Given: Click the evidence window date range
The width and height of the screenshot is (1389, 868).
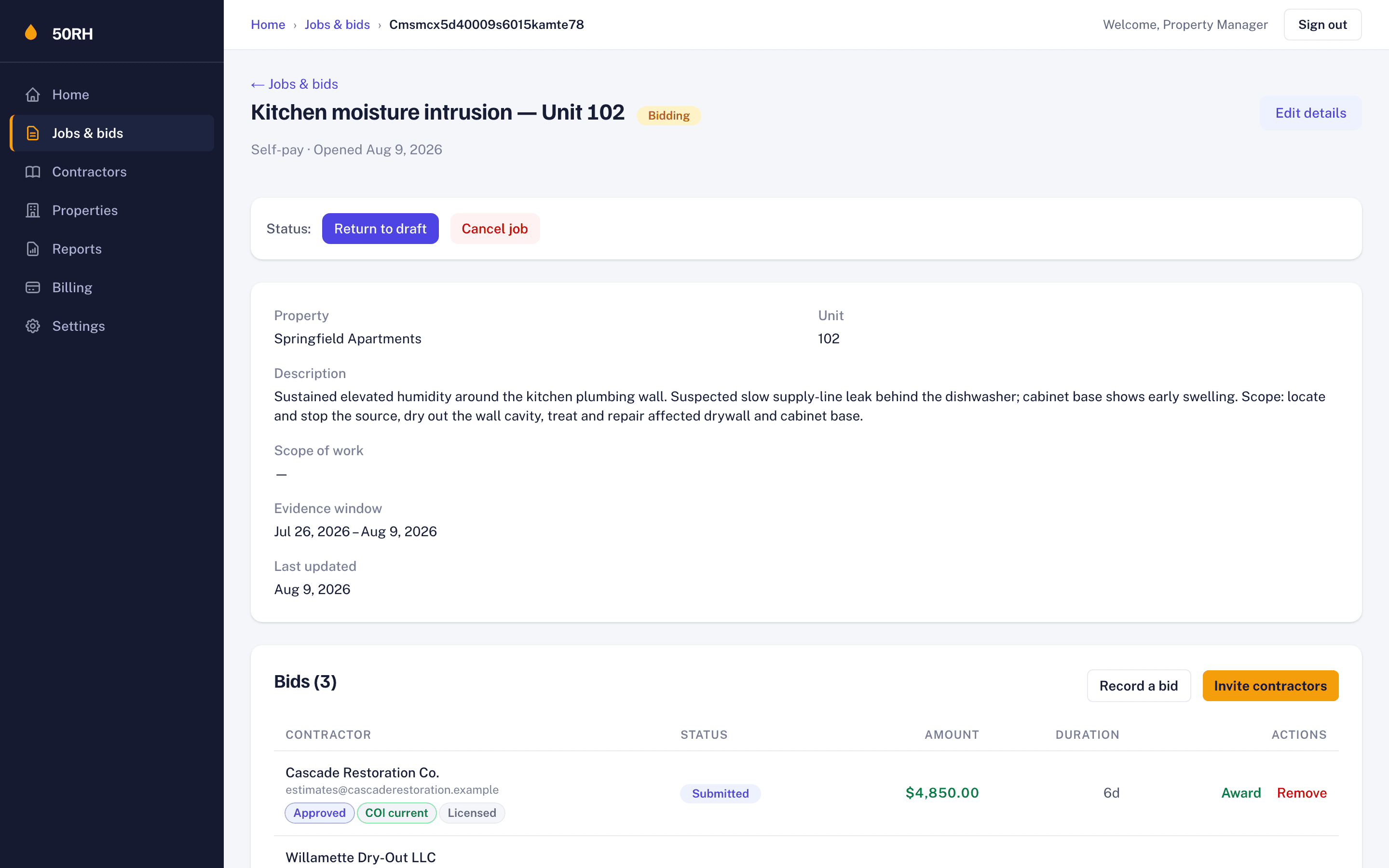Looking at the screenshot, I should [x=355, y=531].
